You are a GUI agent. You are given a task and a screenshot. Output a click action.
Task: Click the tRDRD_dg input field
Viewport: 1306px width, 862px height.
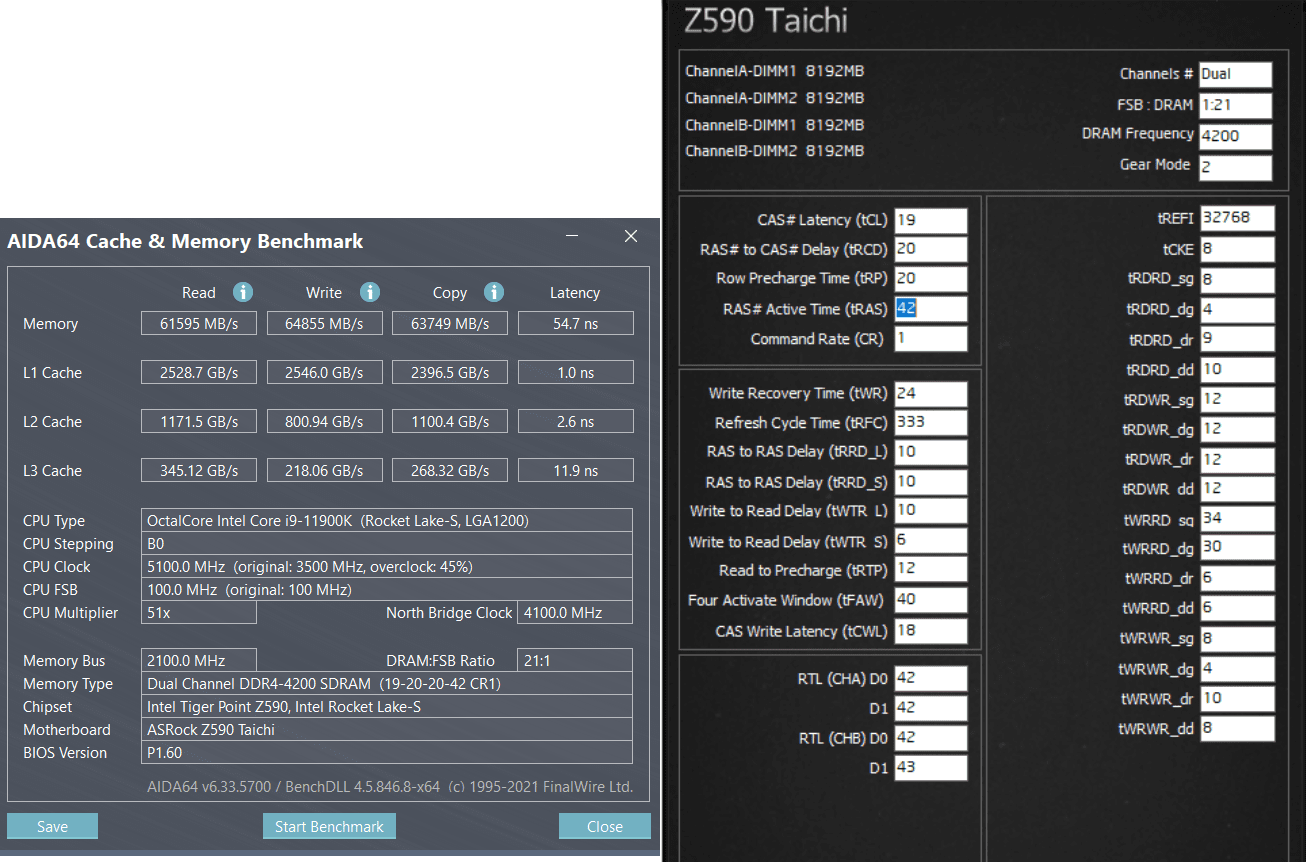click(x=1238, y=310)
